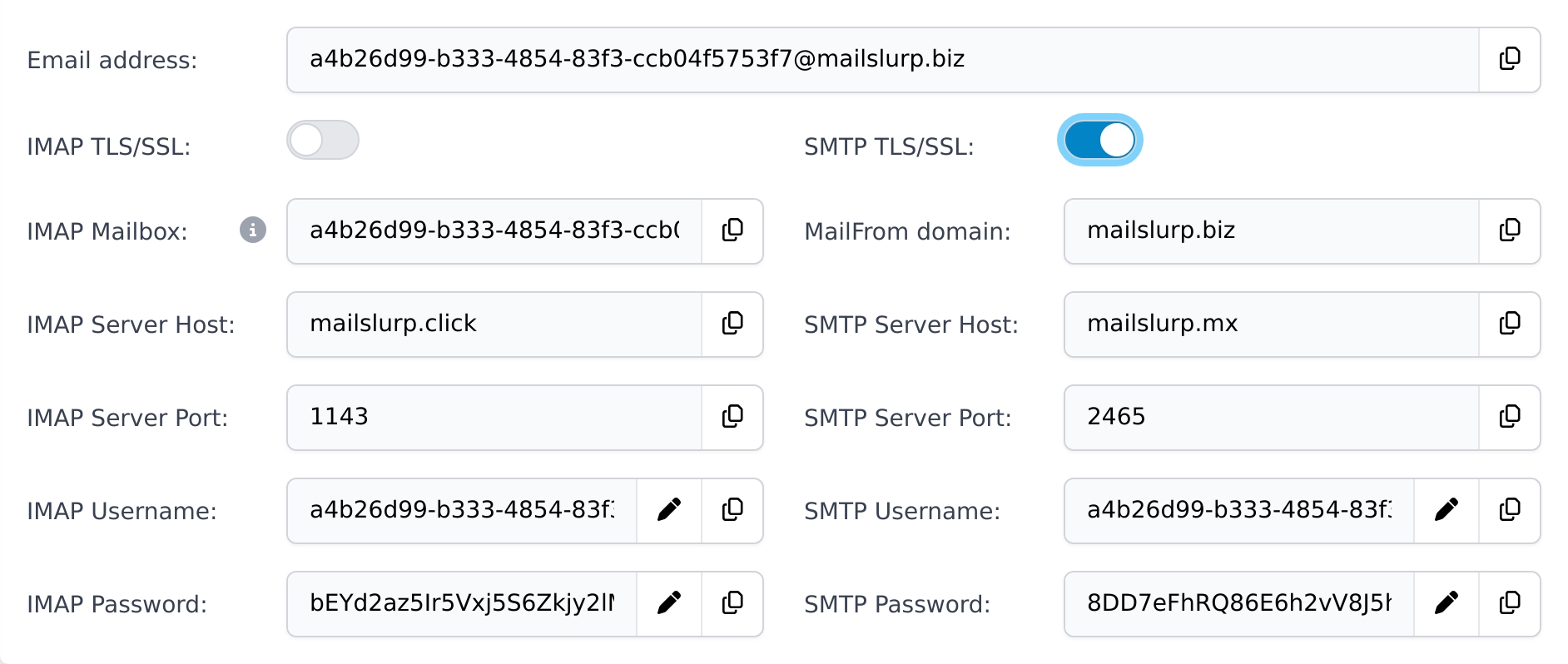Select the "IMAP TLS/SSL:" label
The width and height of the screenshot is (1568, 664).
[109, 146]
